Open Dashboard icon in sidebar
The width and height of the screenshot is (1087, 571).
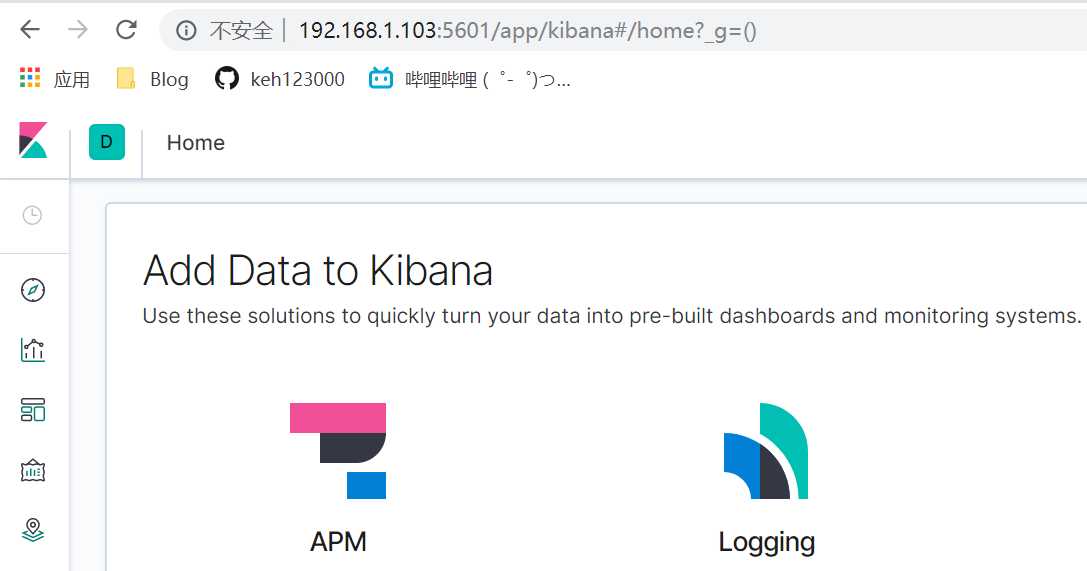click(x=33, y=410)
